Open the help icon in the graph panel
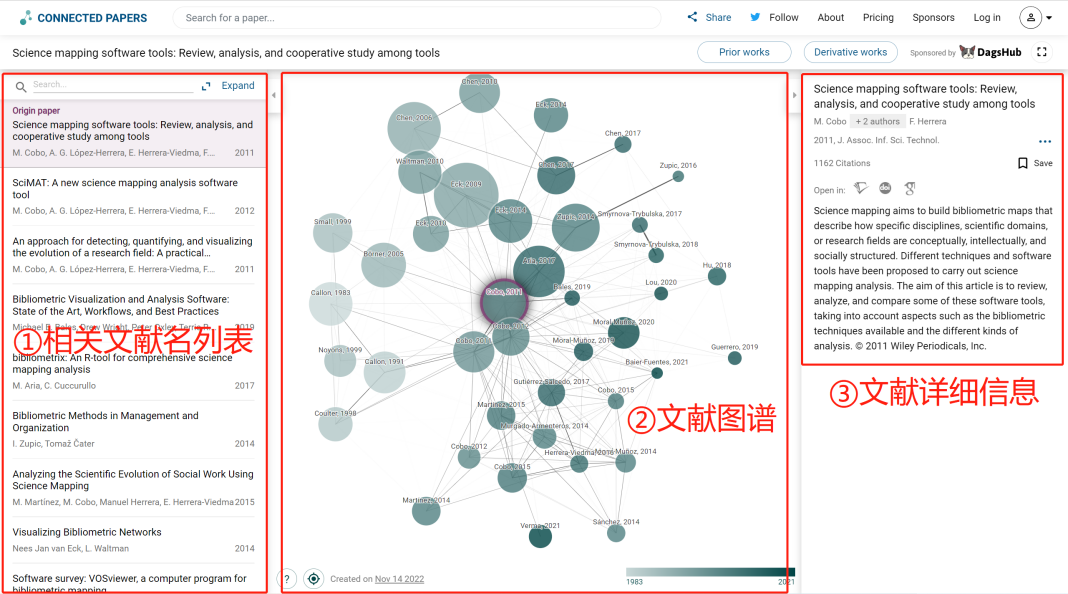Screen dimensions: 1068x594 pos(288,578)
